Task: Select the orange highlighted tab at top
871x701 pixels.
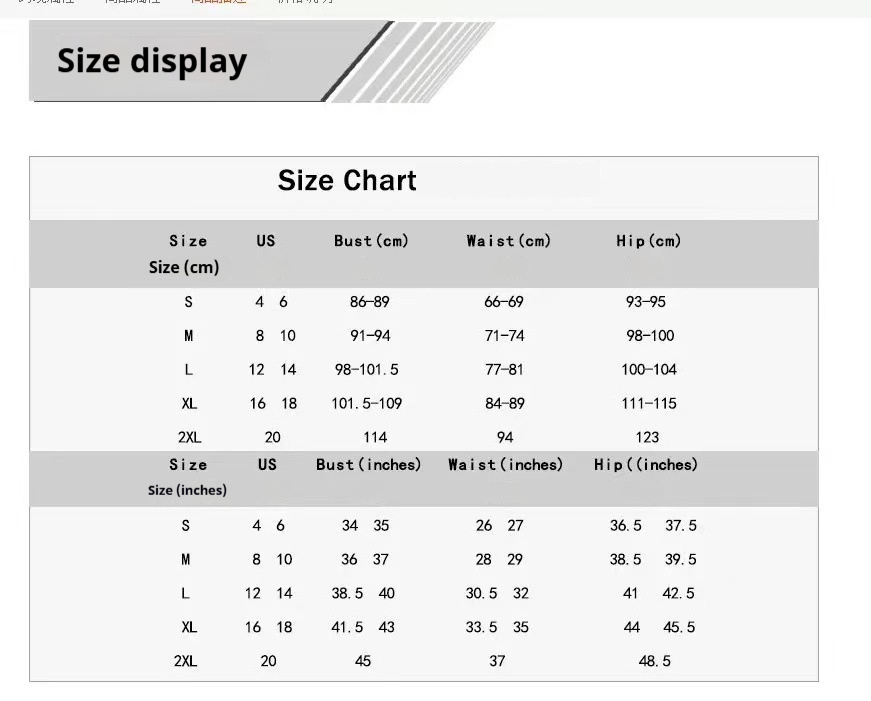Action: 218,2
